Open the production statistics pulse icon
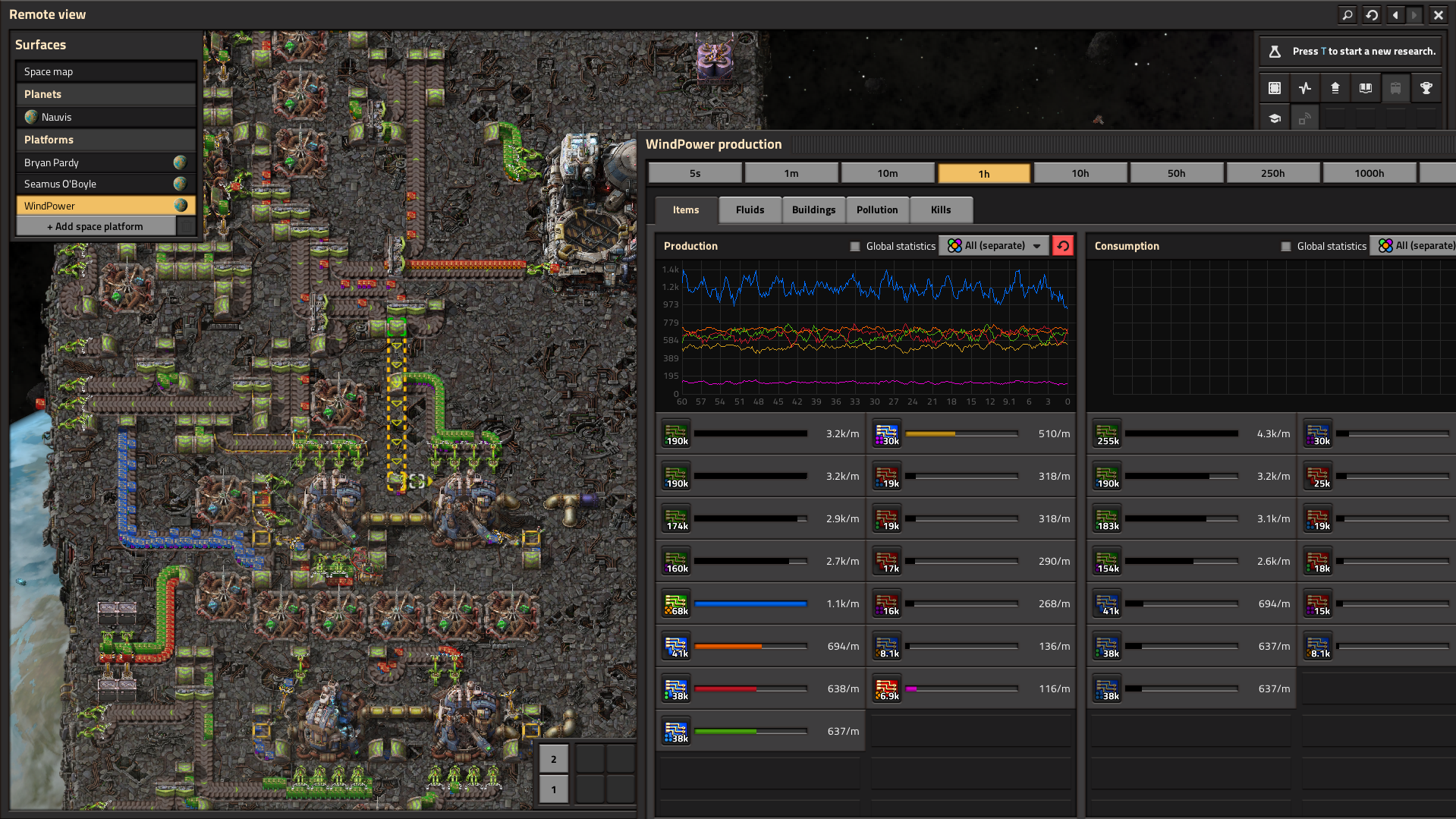 click(x=1305, y=88)
